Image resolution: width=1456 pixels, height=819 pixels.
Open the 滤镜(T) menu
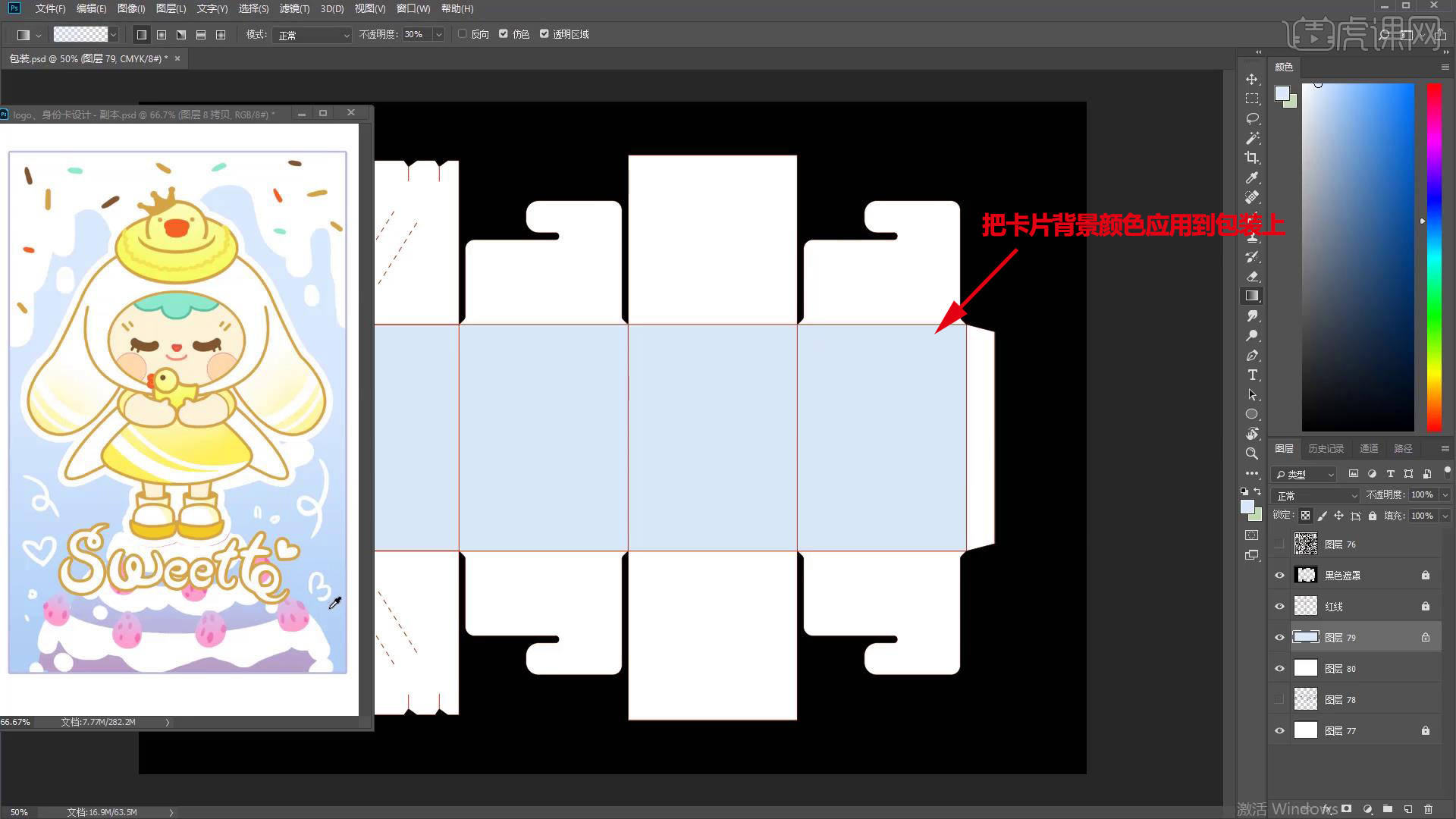tap(294, 9)
